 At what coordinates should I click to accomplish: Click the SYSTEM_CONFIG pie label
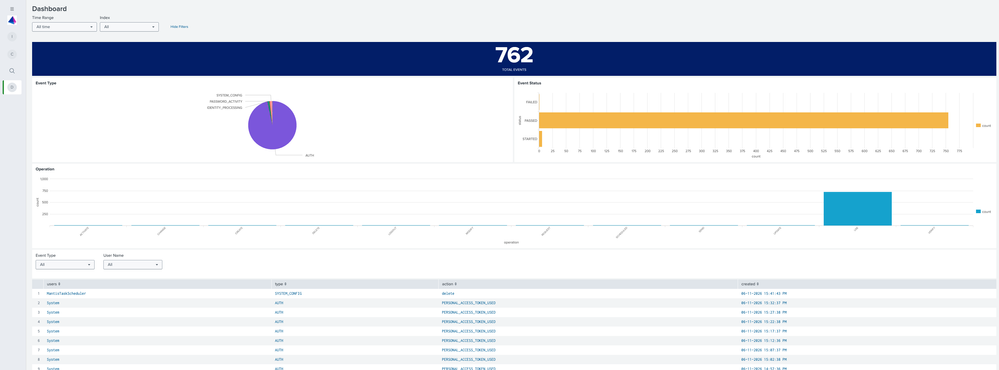point(229,95)
